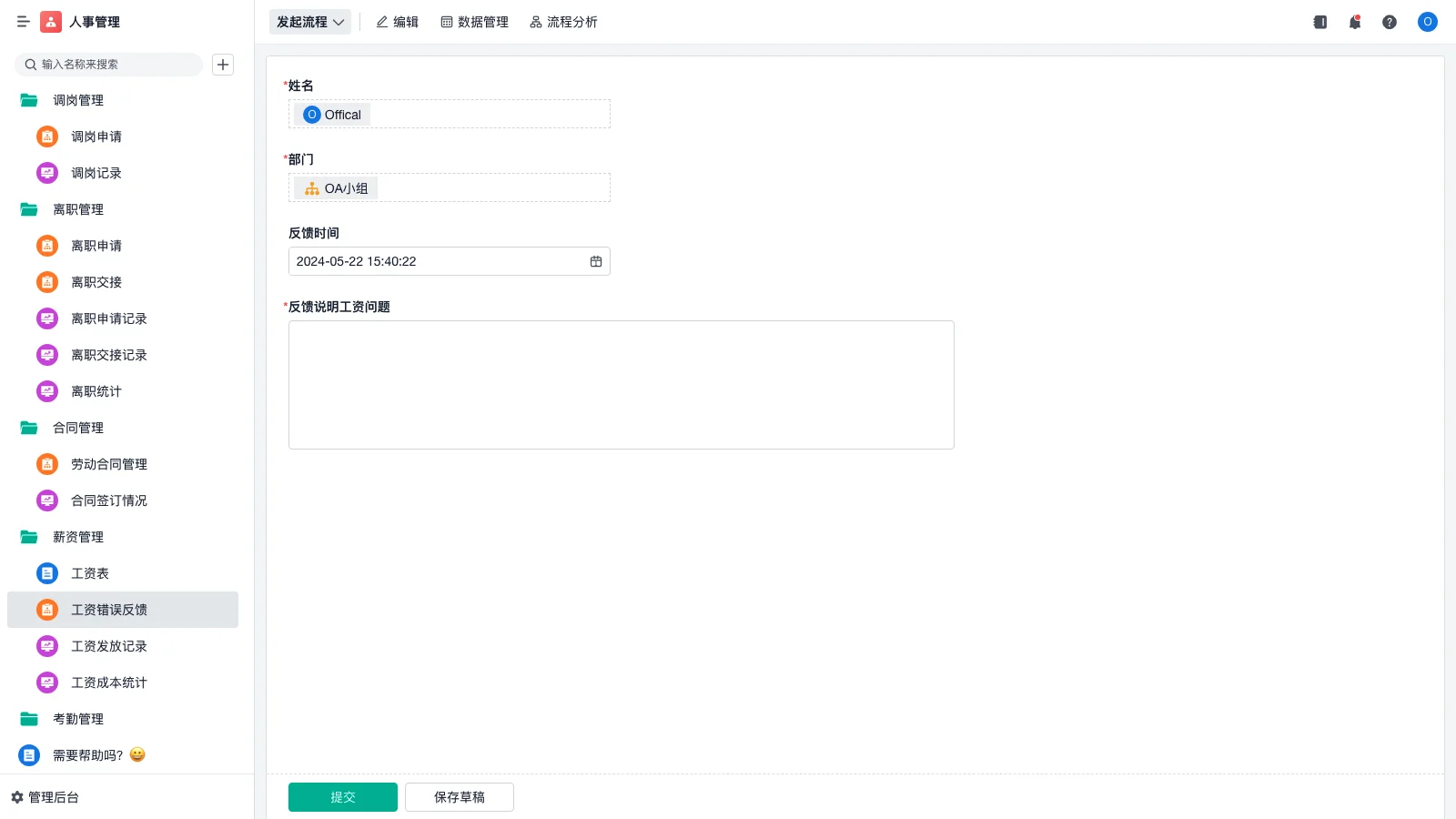
Task: Click the notification bell icon
Action: tap(1354, 22)
